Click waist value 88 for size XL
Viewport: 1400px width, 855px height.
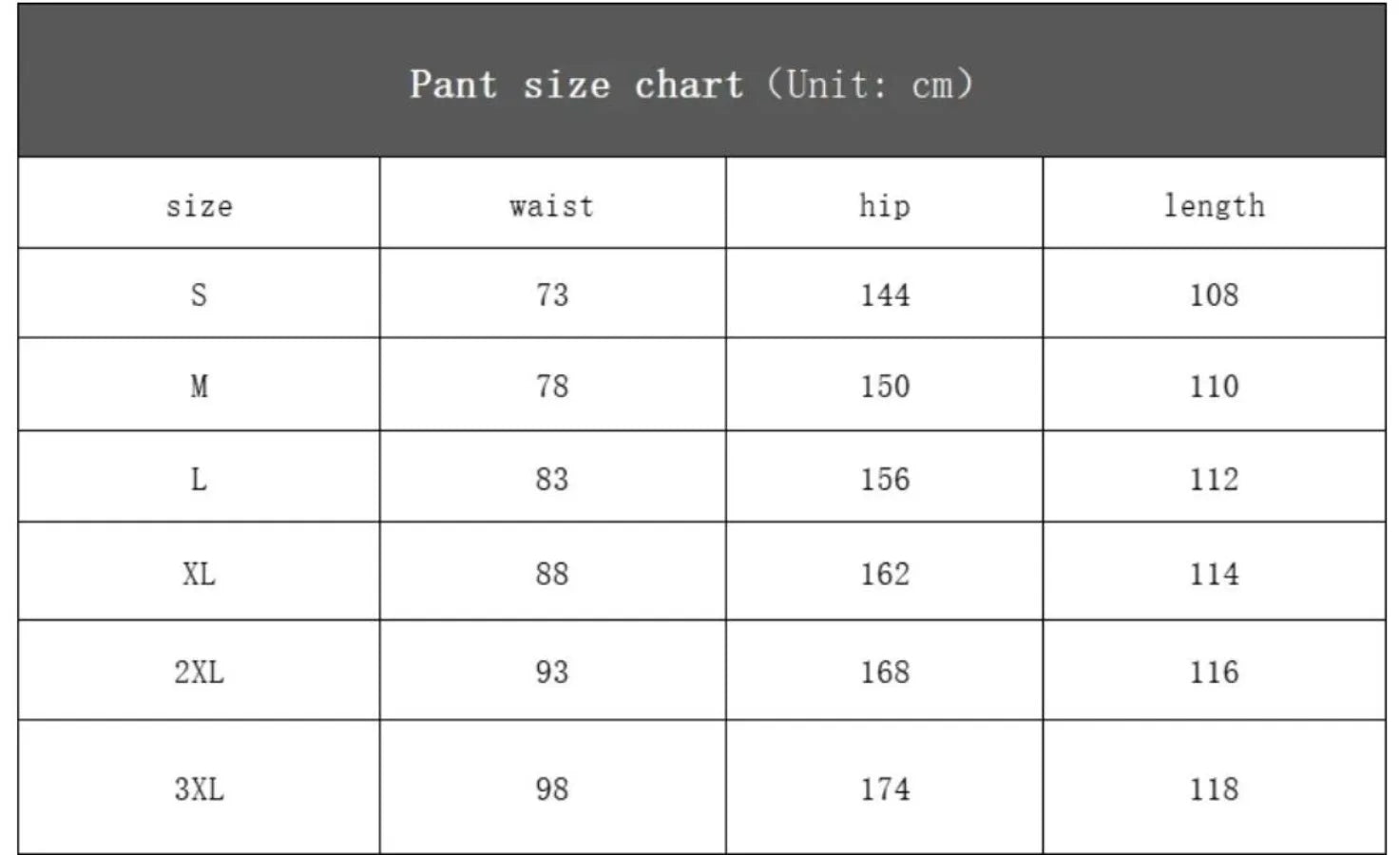coord(551,574)
